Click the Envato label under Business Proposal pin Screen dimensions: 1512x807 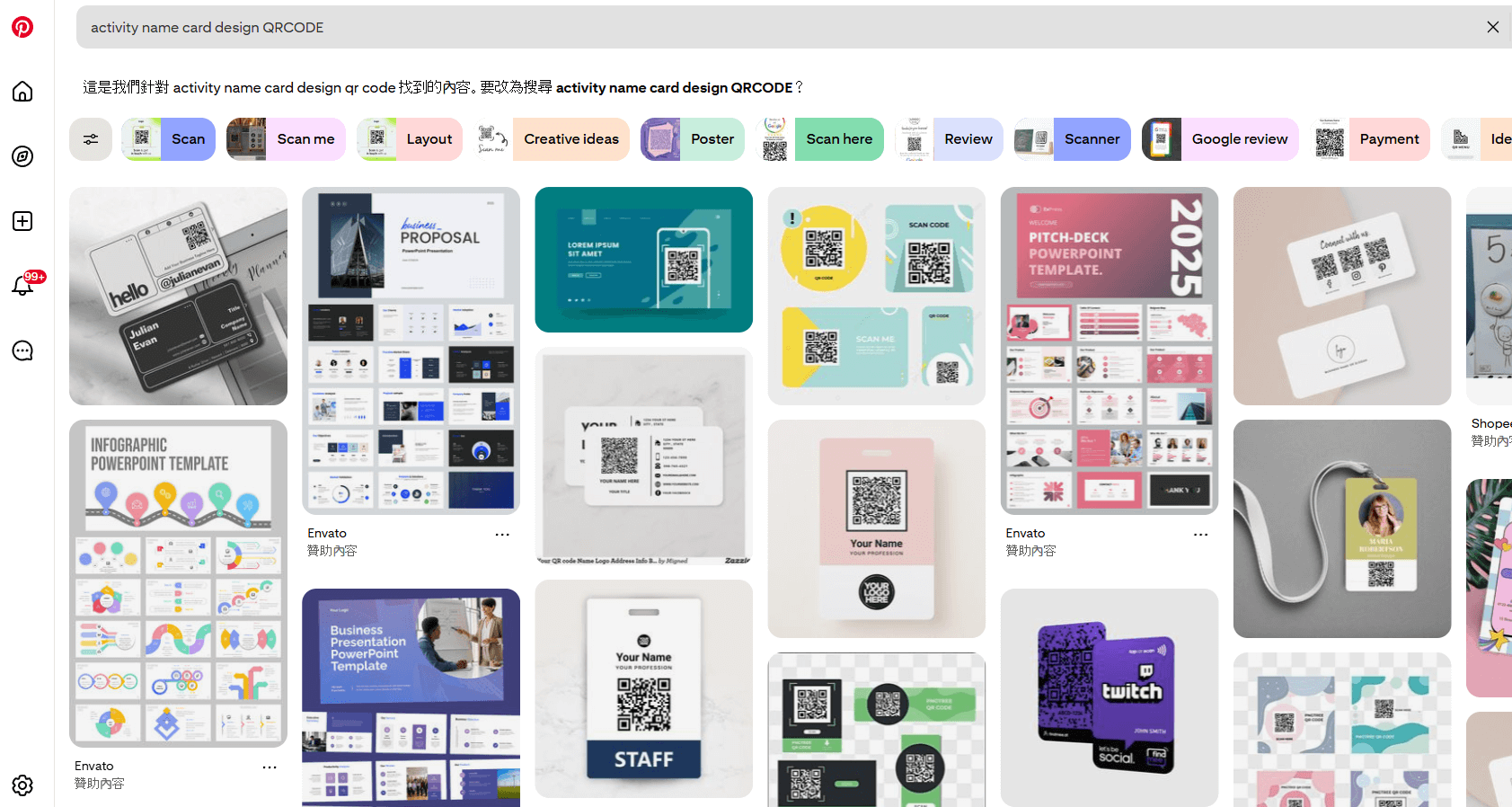pos(327,534)
